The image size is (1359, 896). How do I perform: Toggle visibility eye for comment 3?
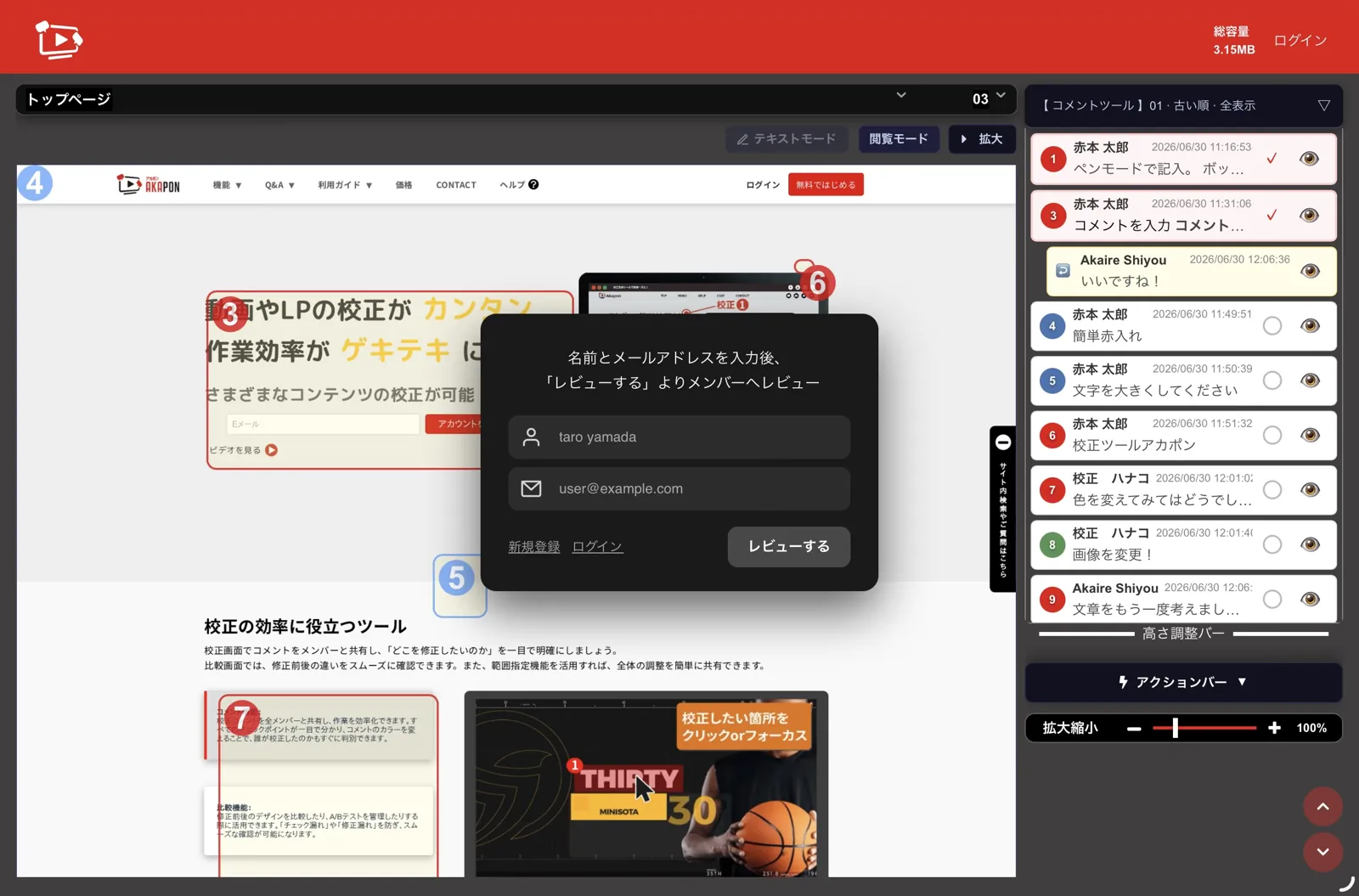pyautogui.click(x=1309, y=216)
